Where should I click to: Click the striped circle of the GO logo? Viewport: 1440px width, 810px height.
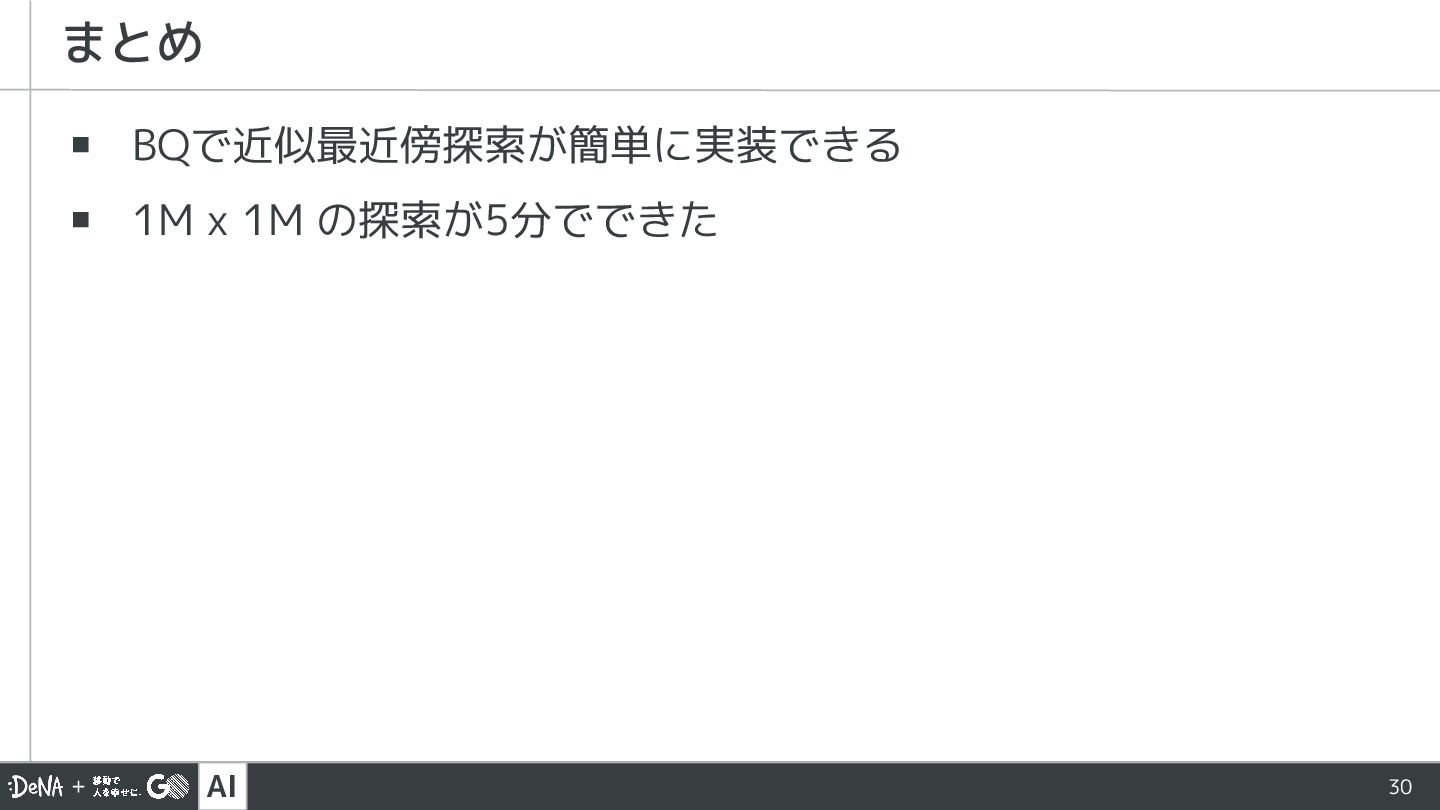click(x=178, y=788)
